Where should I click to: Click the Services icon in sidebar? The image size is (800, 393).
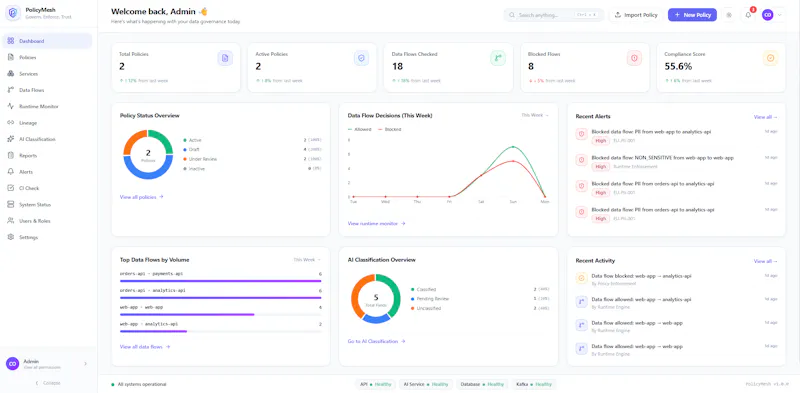click(x=11, y=73)
